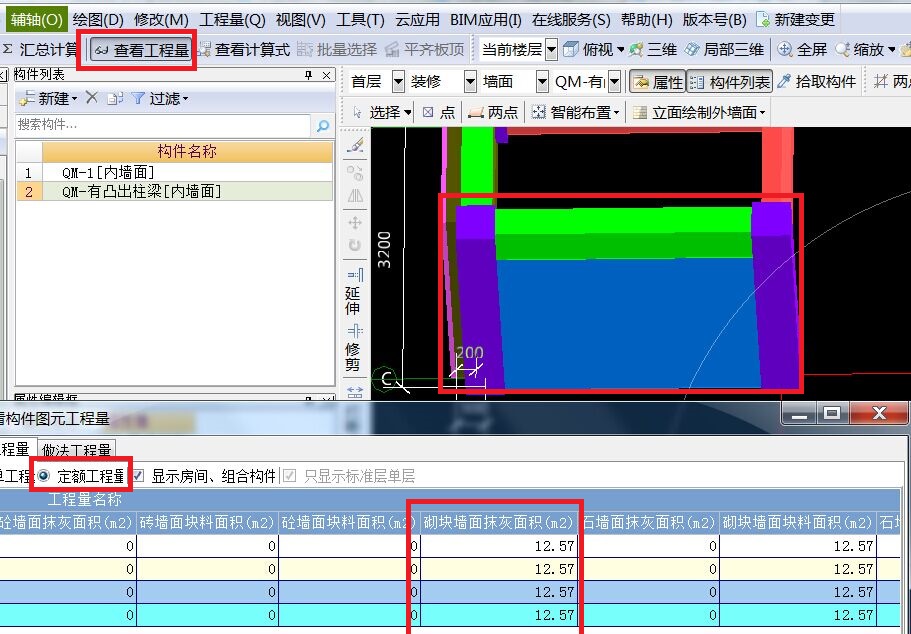The width and height of the screenshot is (911, 634).
Task: Click the move icon in vertical toolbar
Action: click(x=355, y=223)
